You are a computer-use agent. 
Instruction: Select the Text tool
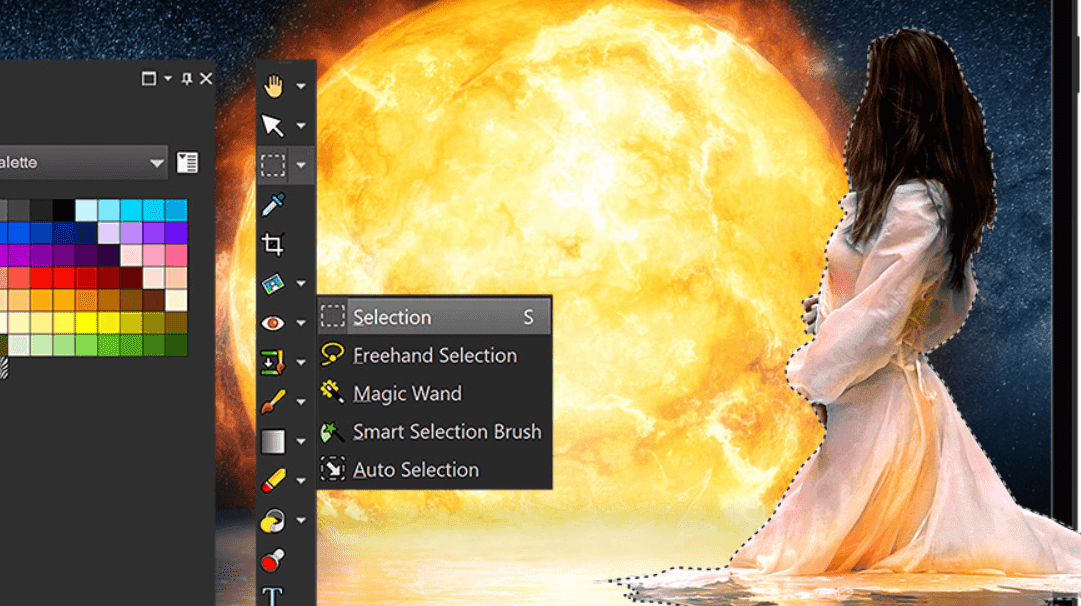pos(273,596)
